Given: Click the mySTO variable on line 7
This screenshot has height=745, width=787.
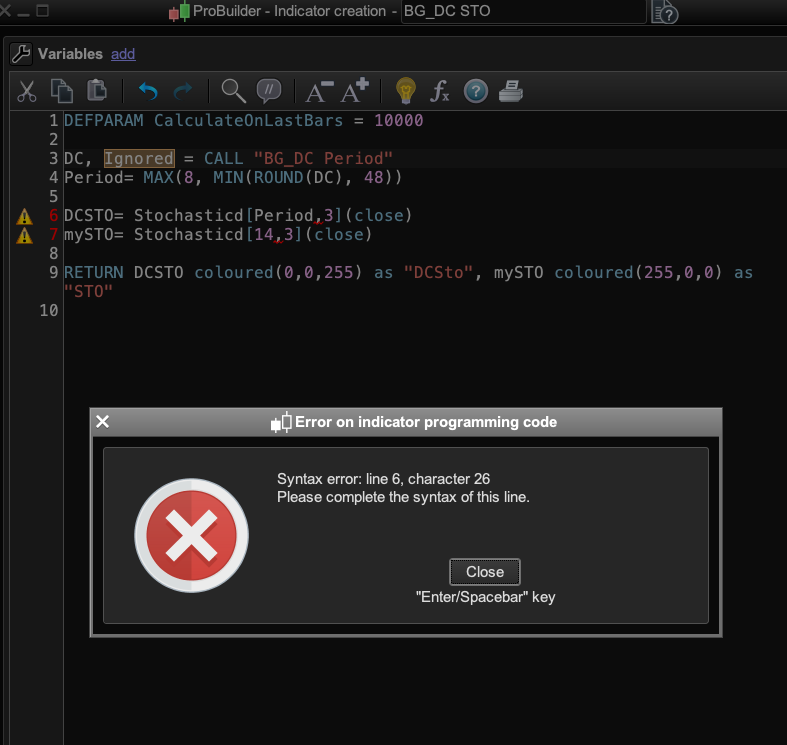Looking at the screenshot, I should pyautogui.click(x=88, y=235).
